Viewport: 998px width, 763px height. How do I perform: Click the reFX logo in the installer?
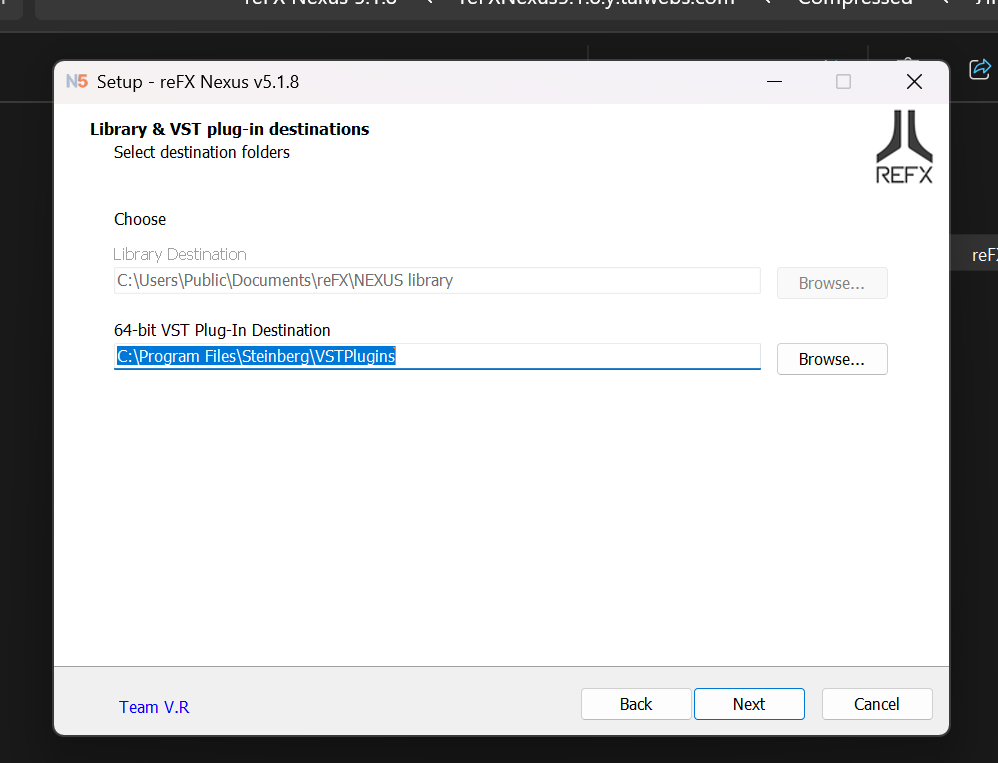[x=904, y=147]
